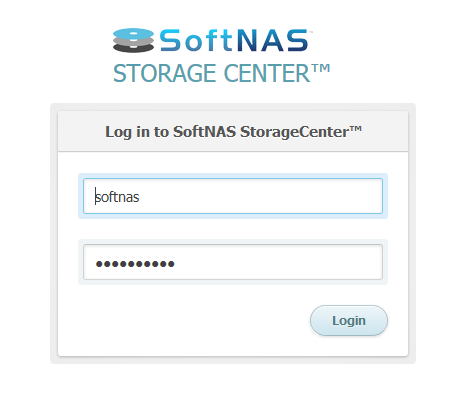Focus the username input field

pyautogui.click(x=233, y=196)
